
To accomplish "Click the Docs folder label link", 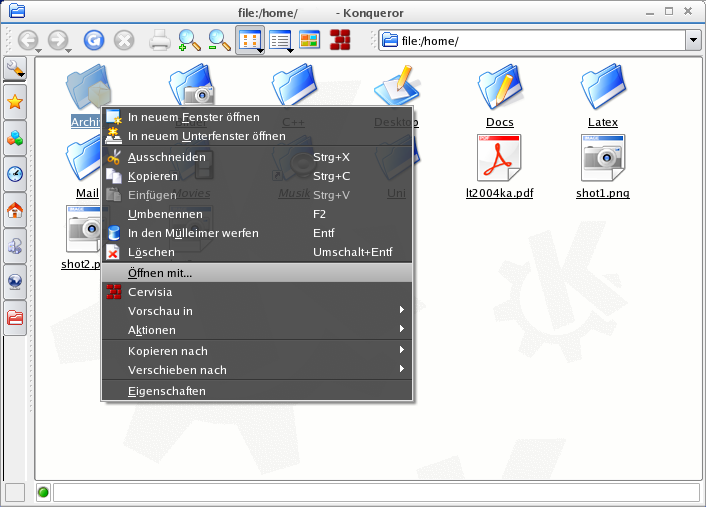I will click(500, 122).
